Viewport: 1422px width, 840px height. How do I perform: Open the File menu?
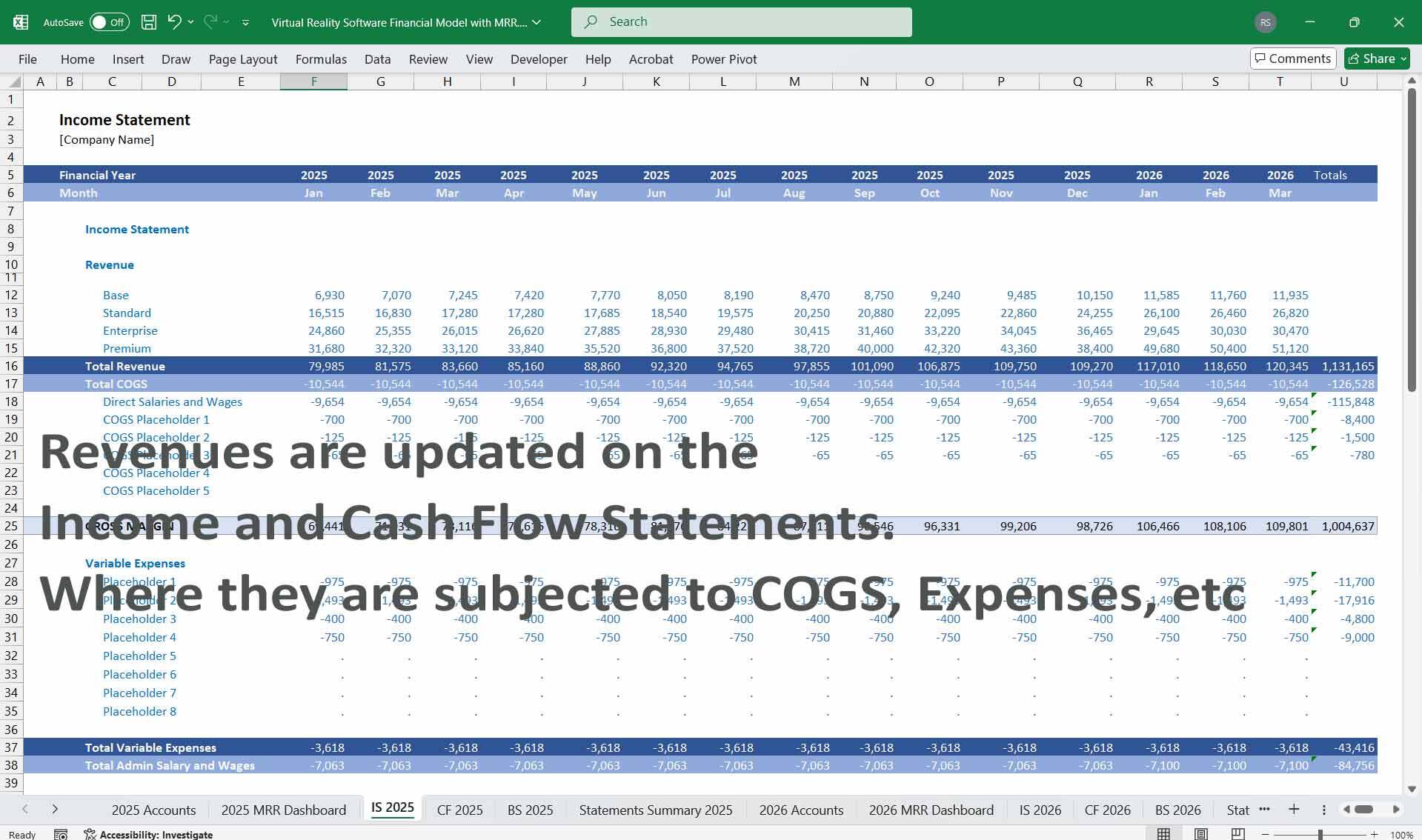coord(27,59)
